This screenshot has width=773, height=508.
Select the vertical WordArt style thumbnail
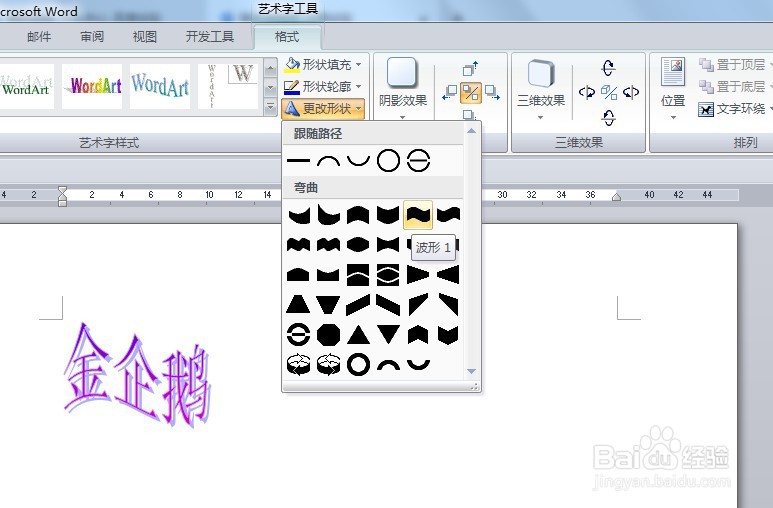[228, 86]
